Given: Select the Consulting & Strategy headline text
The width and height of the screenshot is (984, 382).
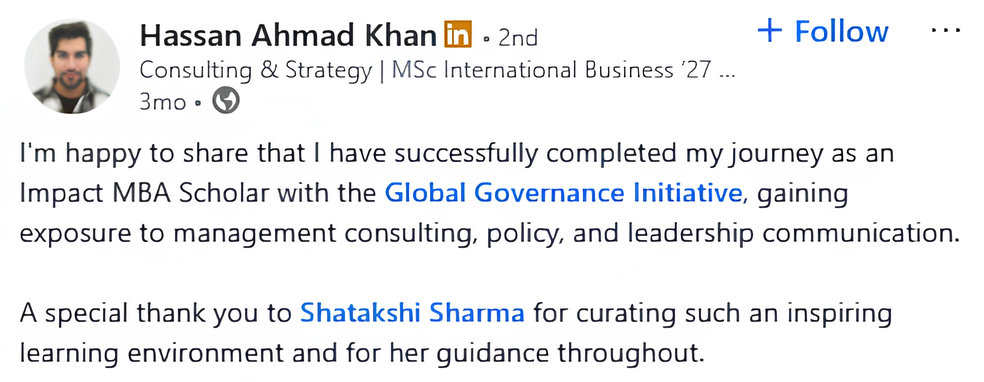Looking at the screenshot, I should coord(256,71).
